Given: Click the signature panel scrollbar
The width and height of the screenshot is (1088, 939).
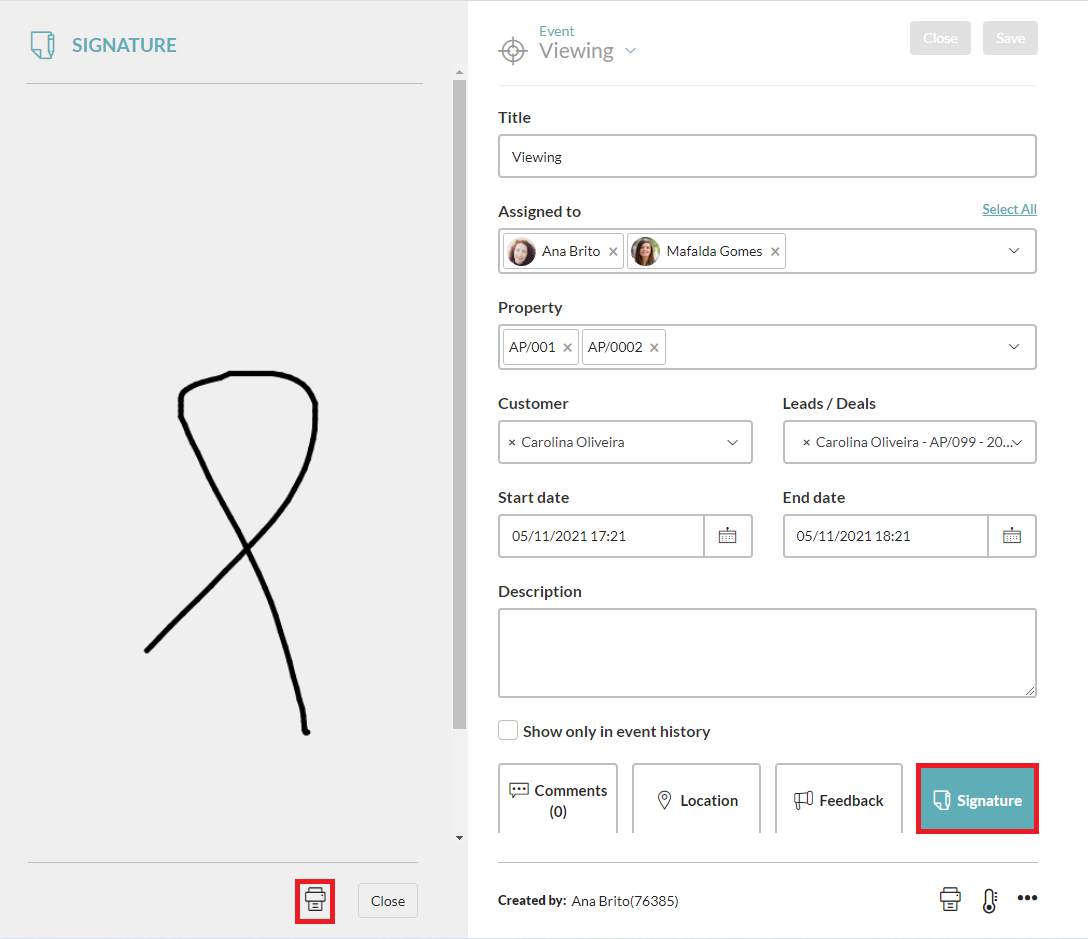Looking at the screenshot, I should click(459, 404).
